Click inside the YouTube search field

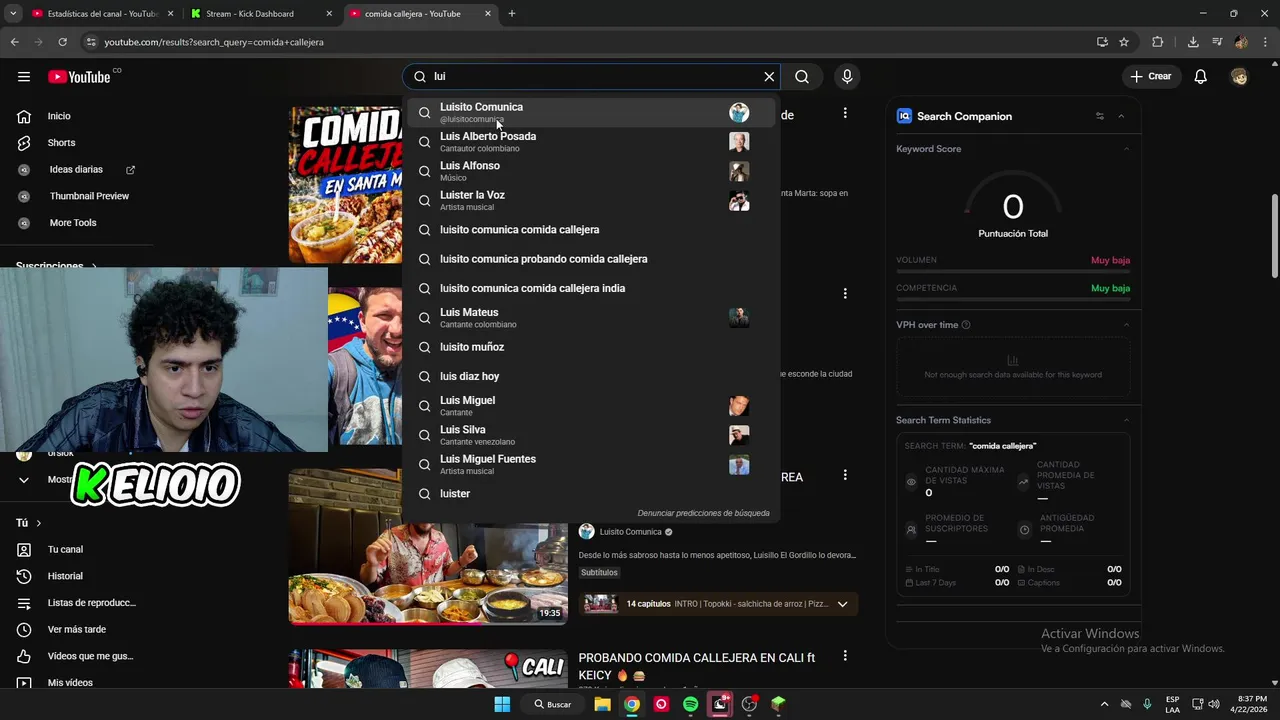click(x=590, y=76)
